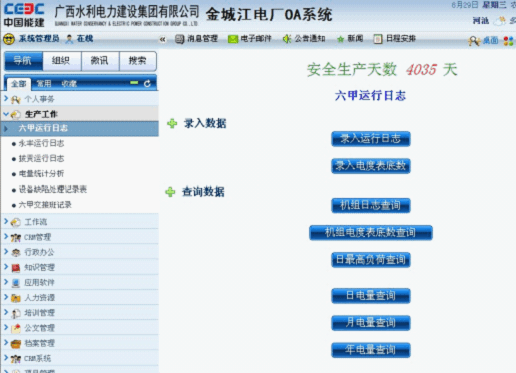Click the 录入运行日志 button
The width and height of the screenshot is (516, 373).
(x=371, y=139)
